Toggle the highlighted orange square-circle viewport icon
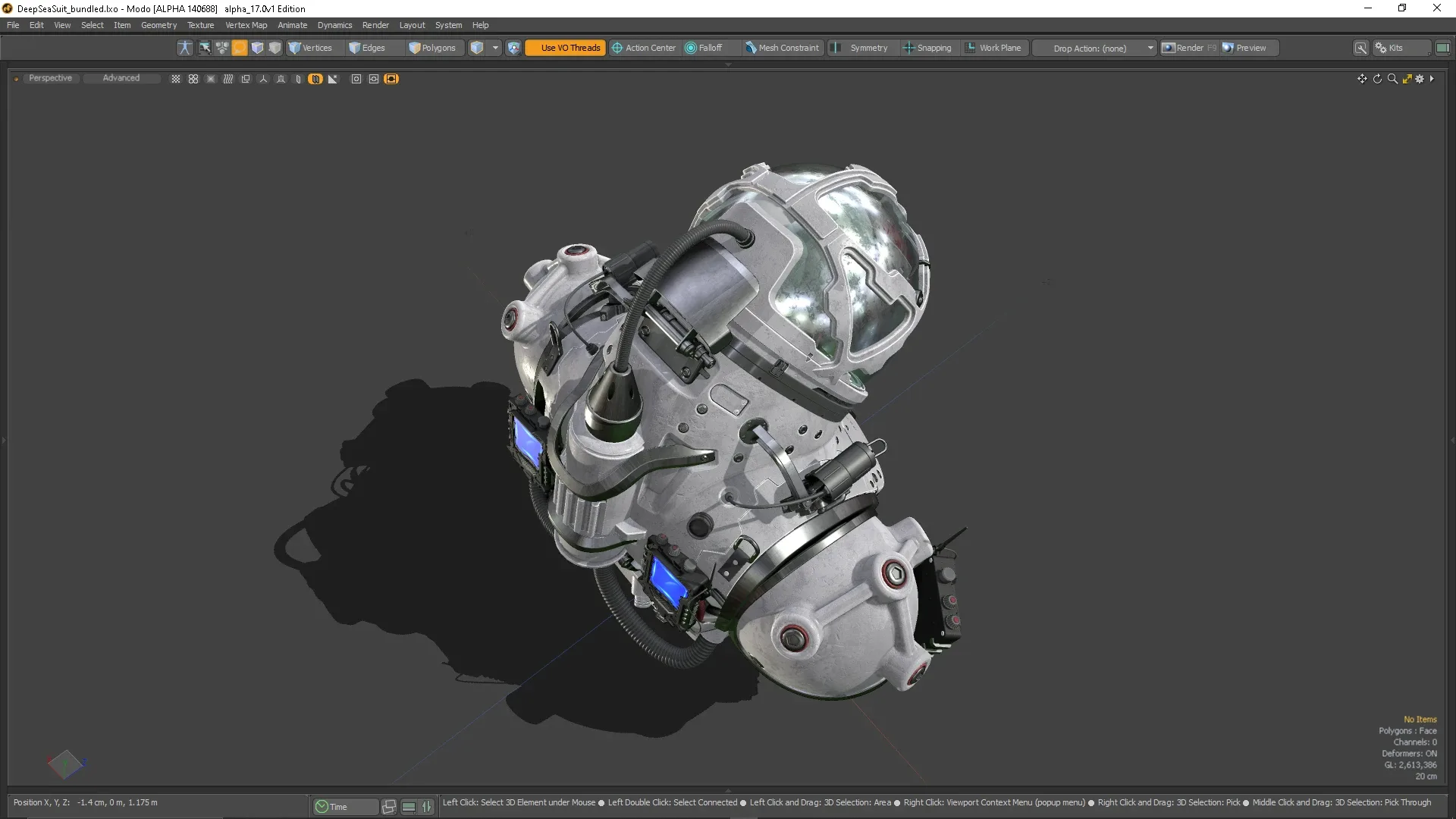 (x=391, y=79)
